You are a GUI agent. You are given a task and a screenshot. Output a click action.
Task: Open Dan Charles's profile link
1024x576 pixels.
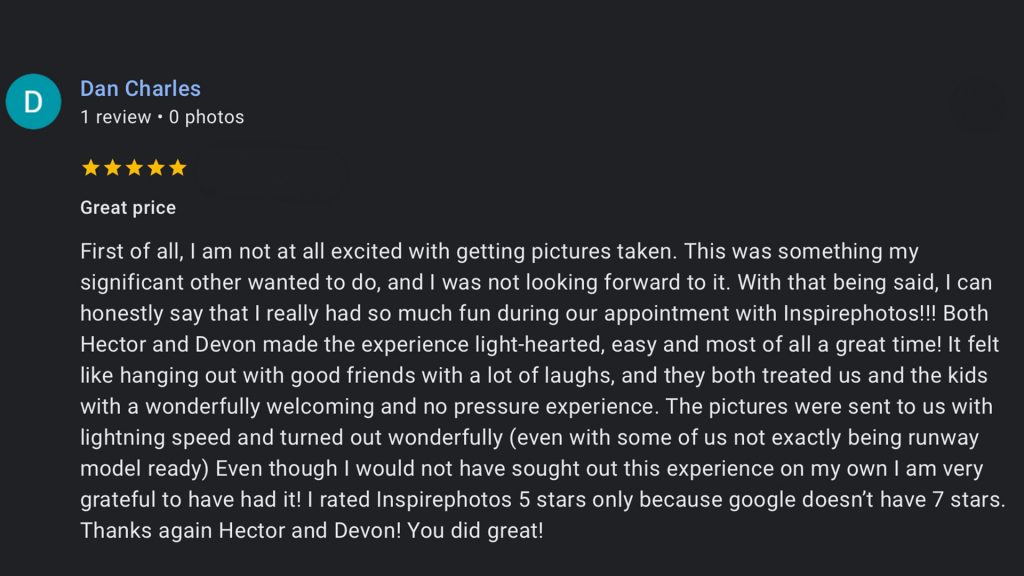[x=140, y=88]
